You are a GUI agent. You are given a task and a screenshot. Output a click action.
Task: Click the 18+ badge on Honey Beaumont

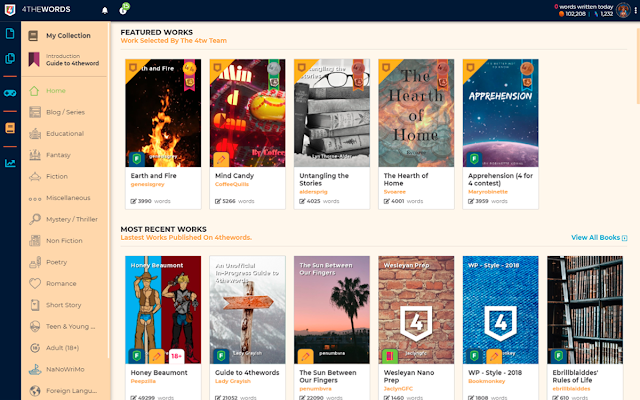click(176, 356)
